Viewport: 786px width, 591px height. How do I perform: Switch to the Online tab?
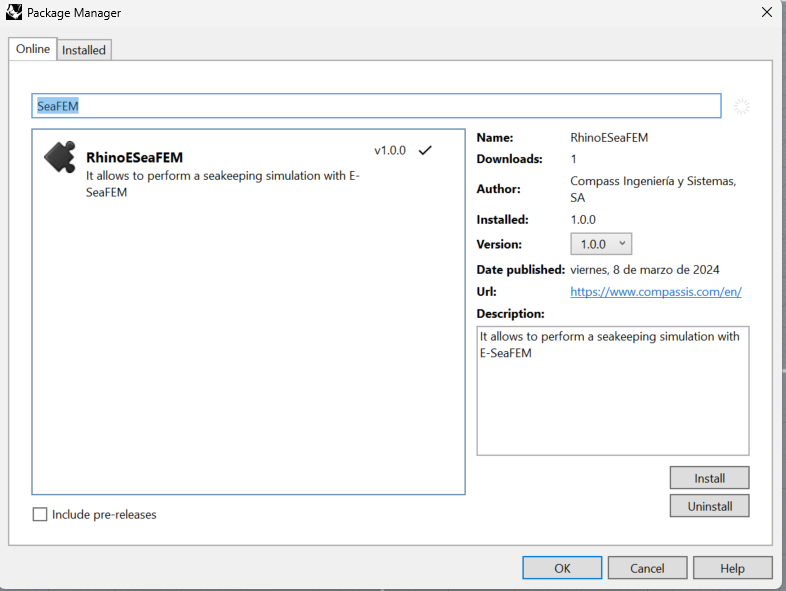(33, 49)
